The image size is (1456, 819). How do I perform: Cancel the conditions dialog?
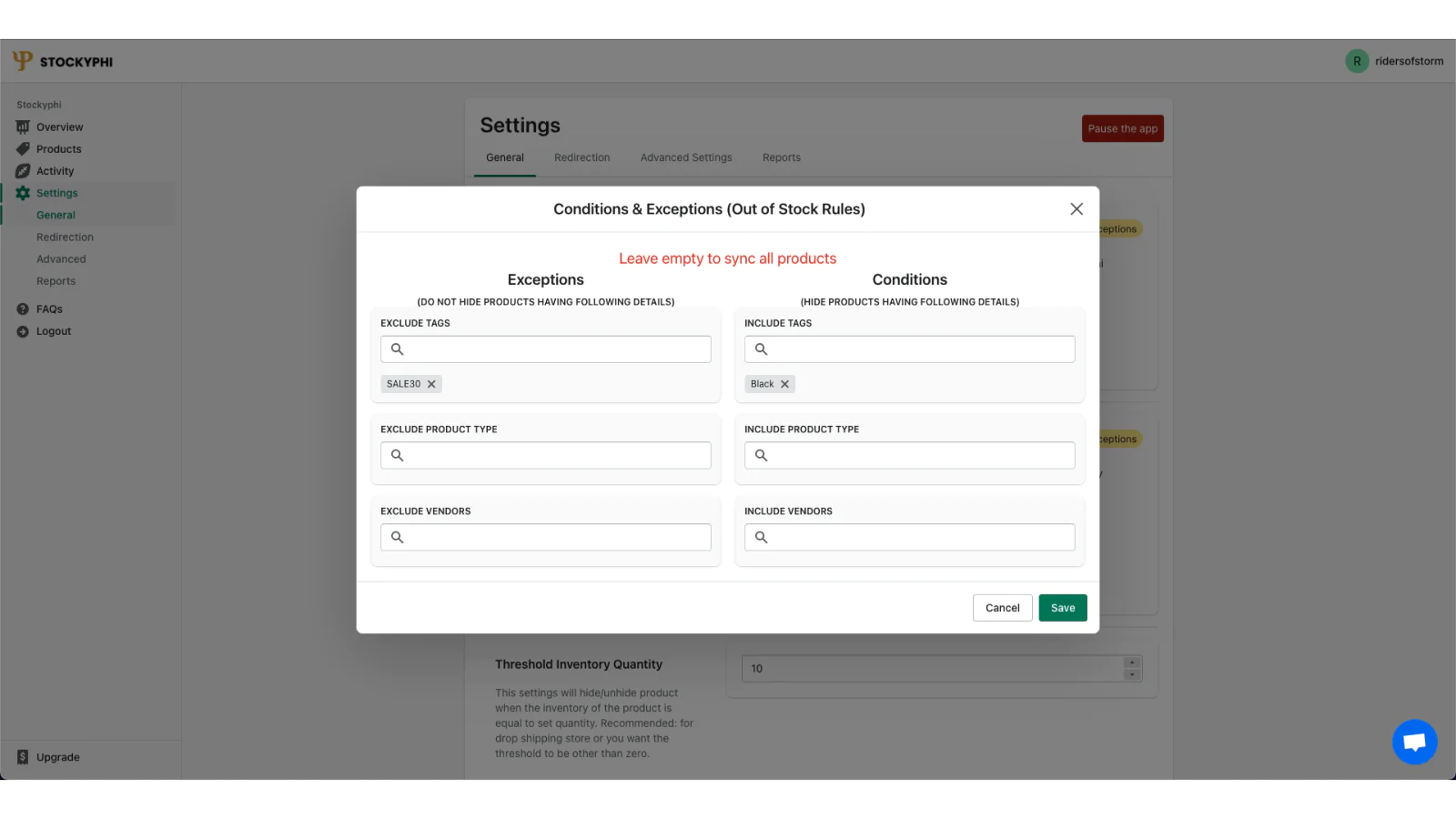click(x=1002, y=608)
